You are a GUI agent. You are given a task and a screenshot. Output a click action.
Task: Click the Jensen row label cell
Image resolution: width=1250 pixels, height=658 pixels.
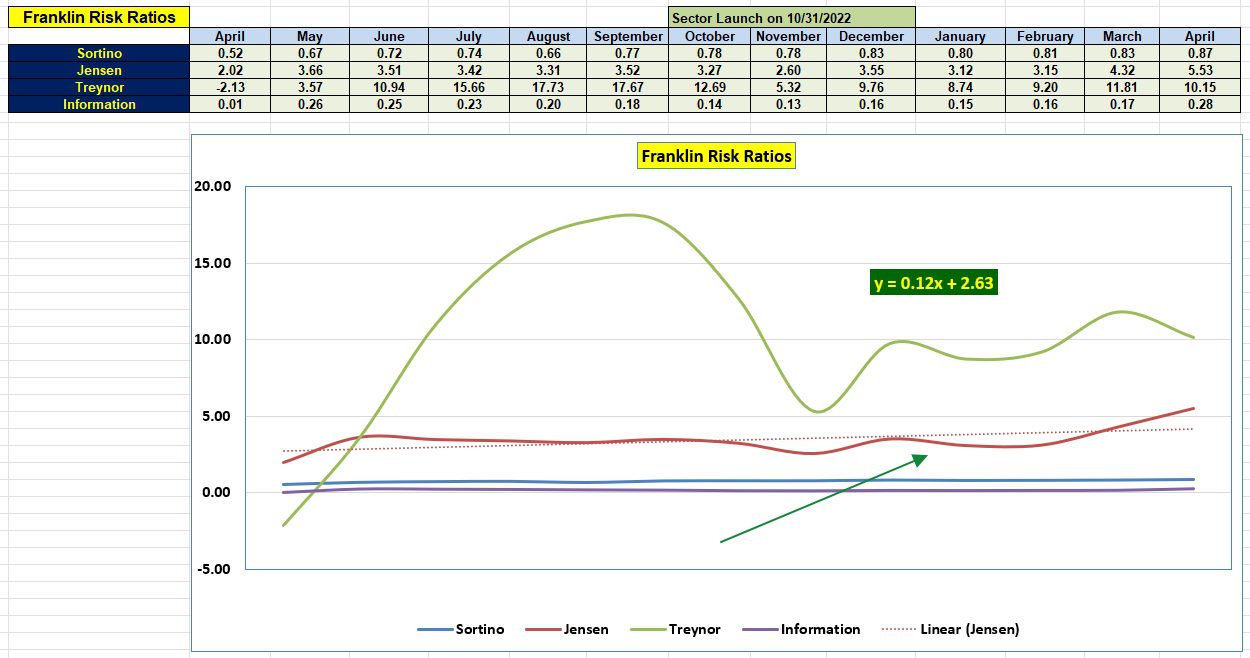point(100,70)
